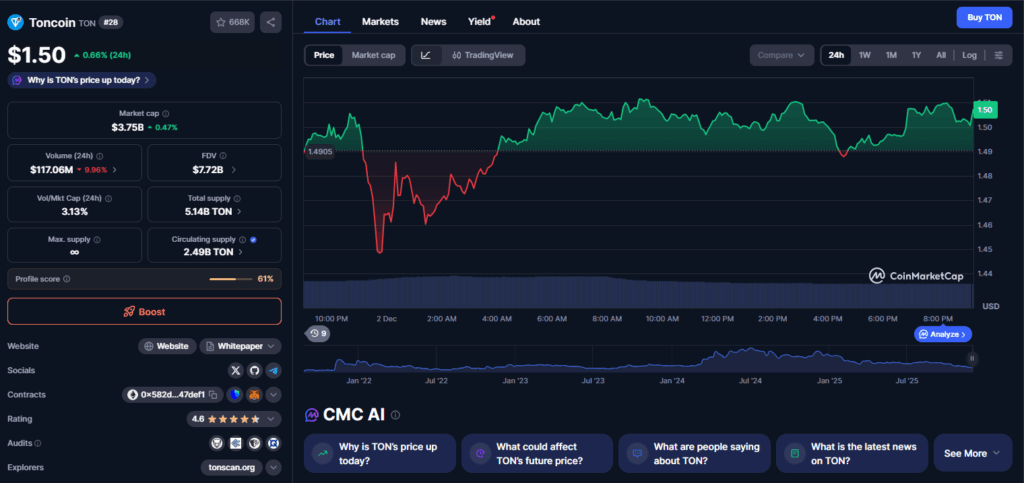Click the Telegram social icon
This screenshot has width=1024, height=483.
273,370
